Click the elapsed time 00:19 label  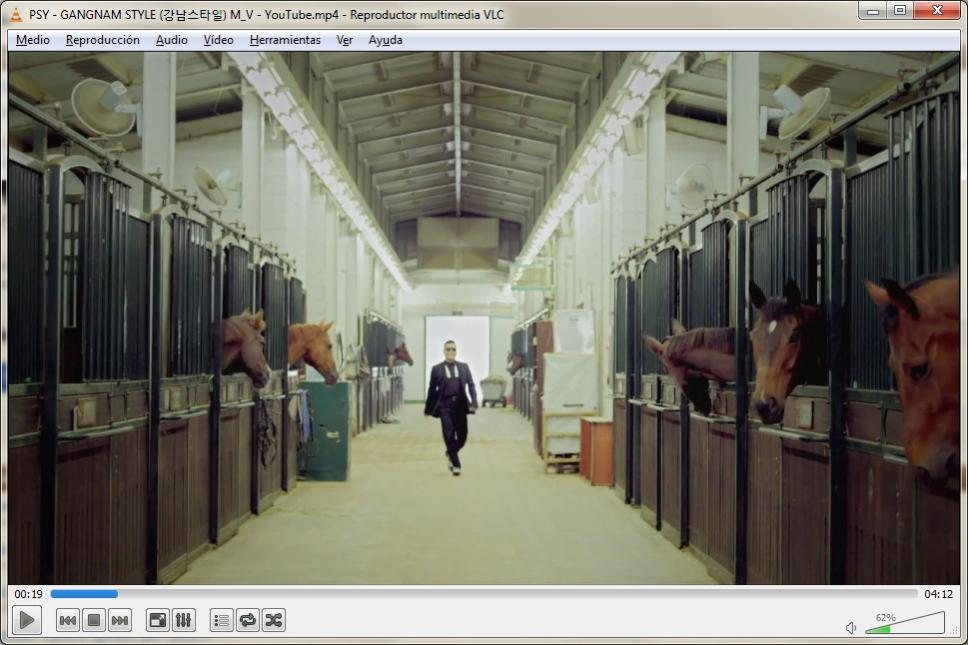point(28,594)
